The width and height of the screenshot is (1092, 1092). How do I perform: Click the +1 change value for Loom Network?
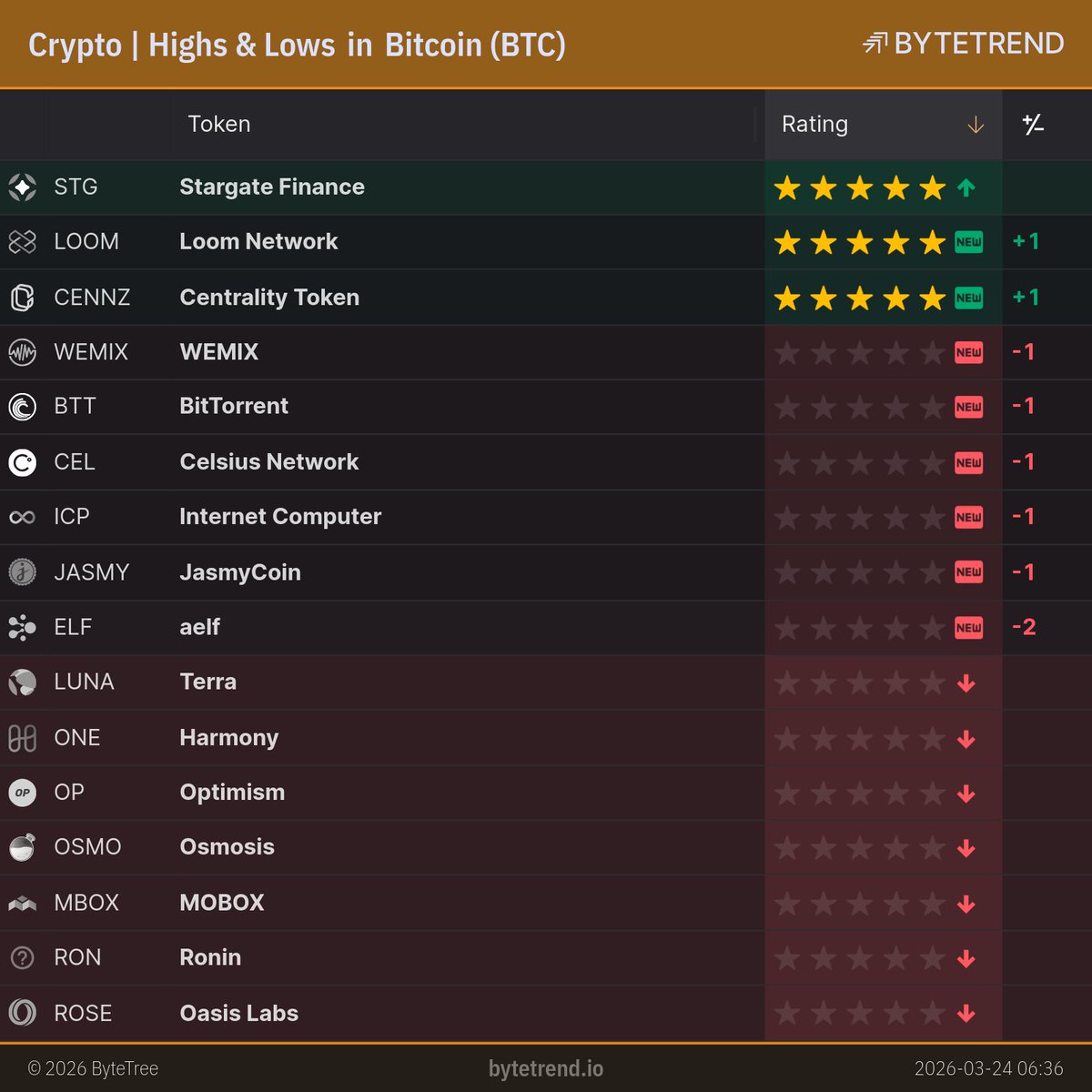[x=1026, y=241]
